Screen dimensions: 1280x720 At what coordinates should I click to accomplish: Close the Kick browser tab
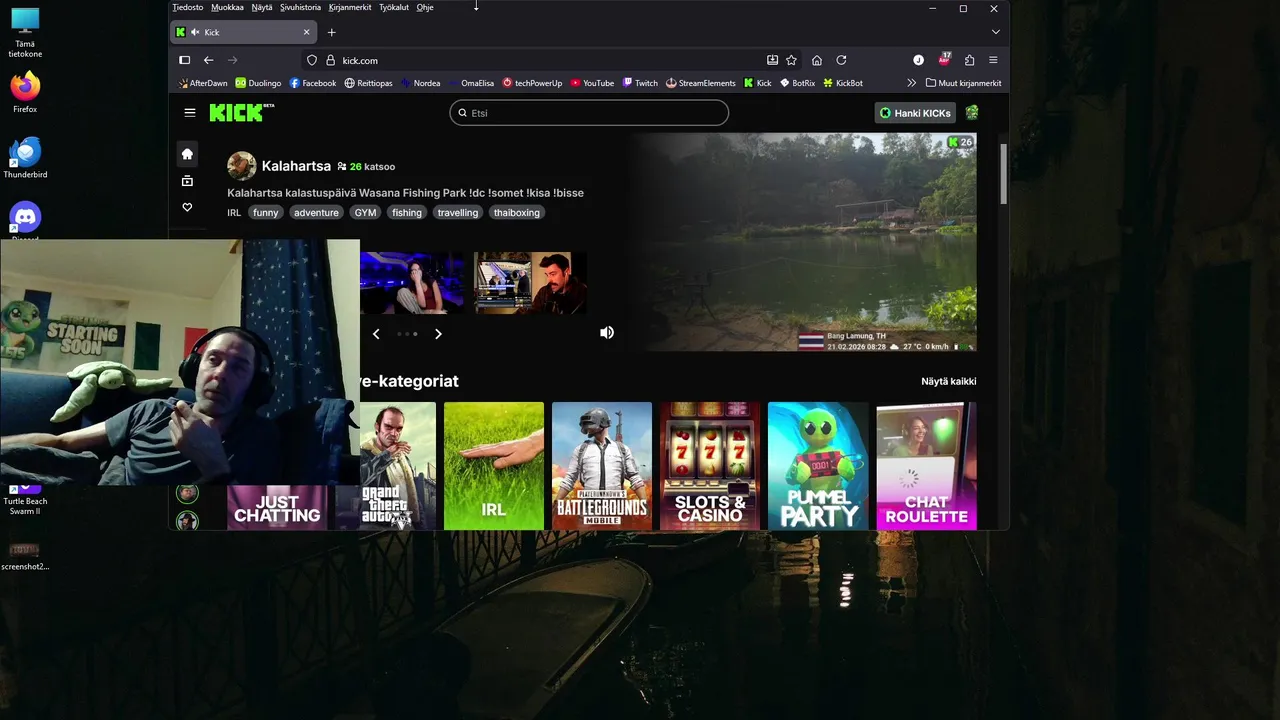(307, 32)
